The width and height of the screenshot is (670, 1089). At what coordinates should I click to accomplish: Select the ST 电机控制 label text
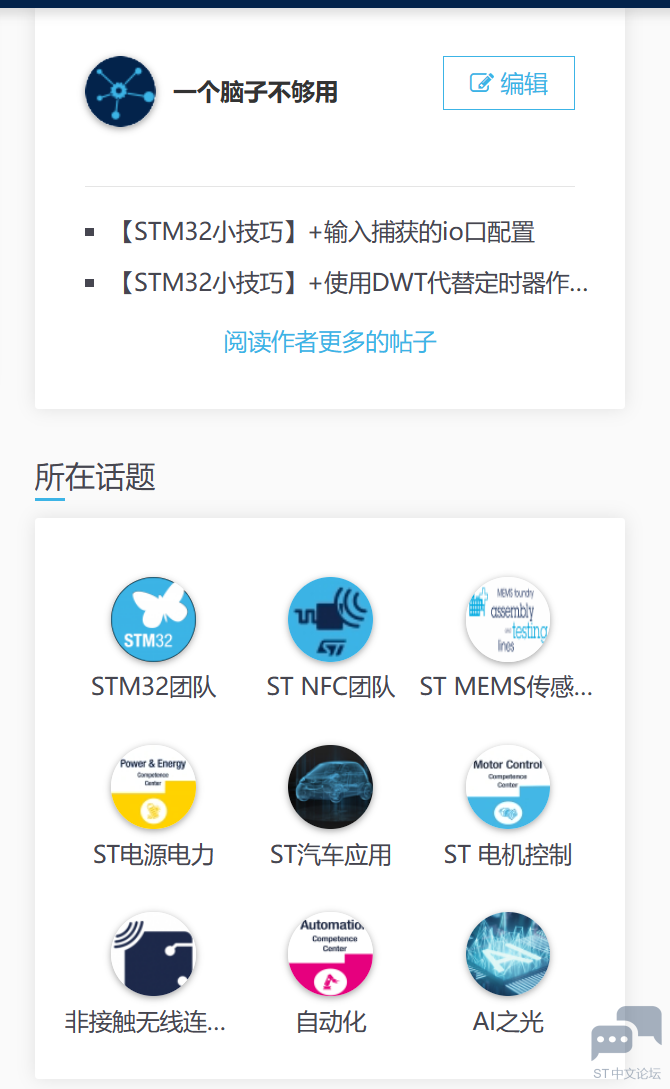(x=508, y=854)
